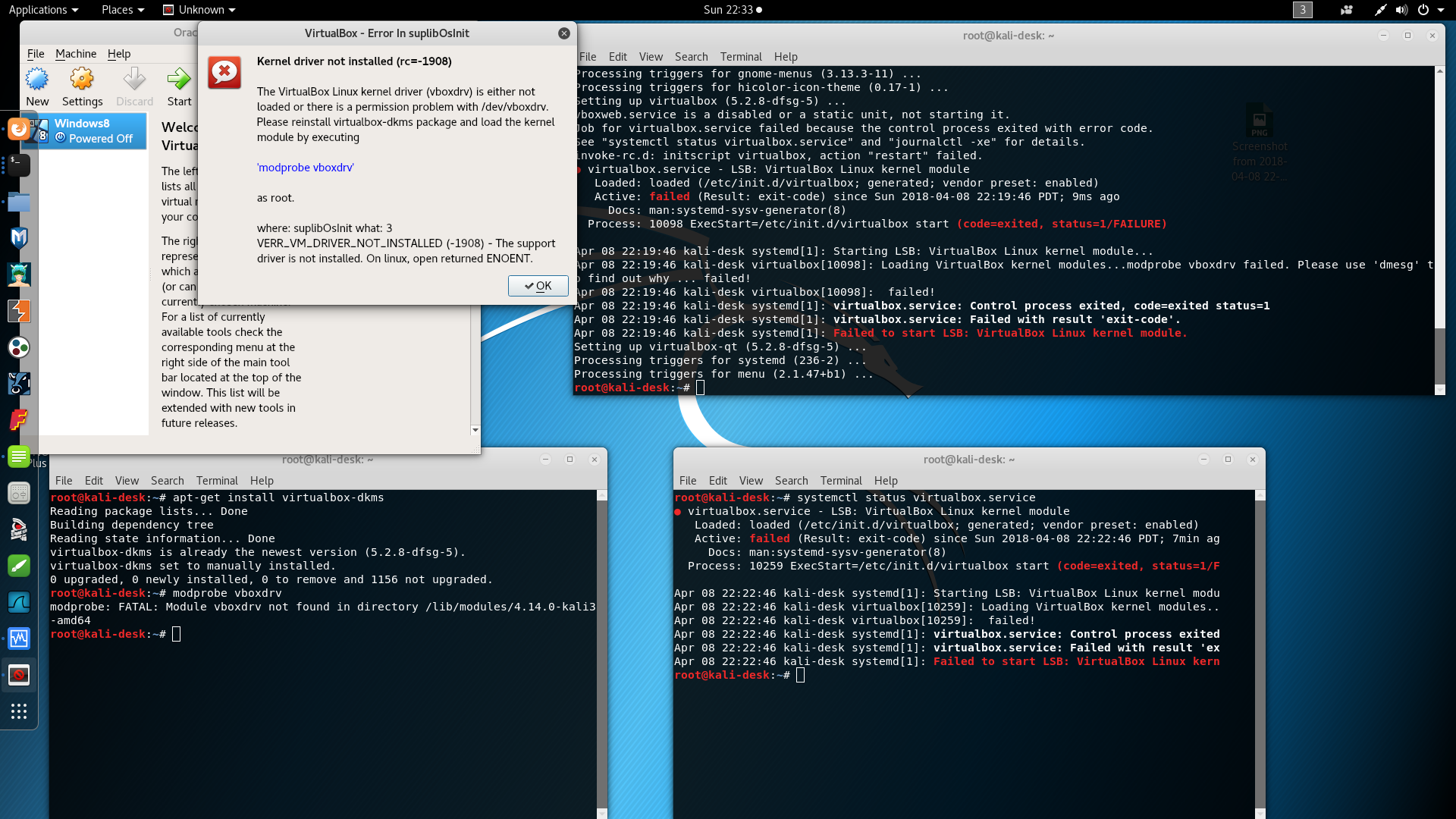Open the green text editor dock icon

pyautogui.click(x=19, y=457)
